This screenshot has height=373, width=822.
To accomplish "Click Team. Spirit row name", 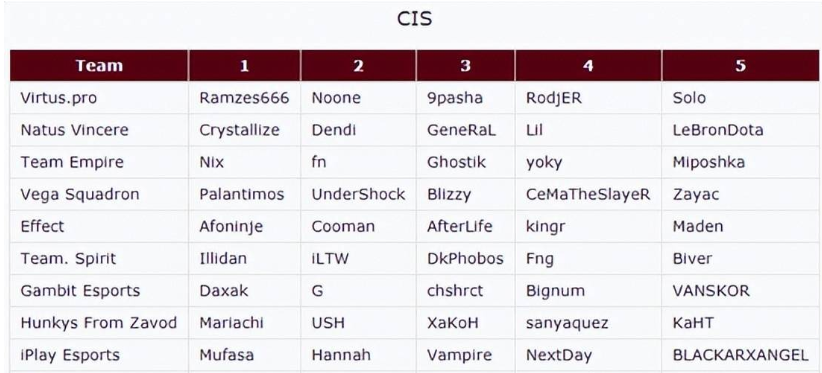I will click(x=68, y=259).
